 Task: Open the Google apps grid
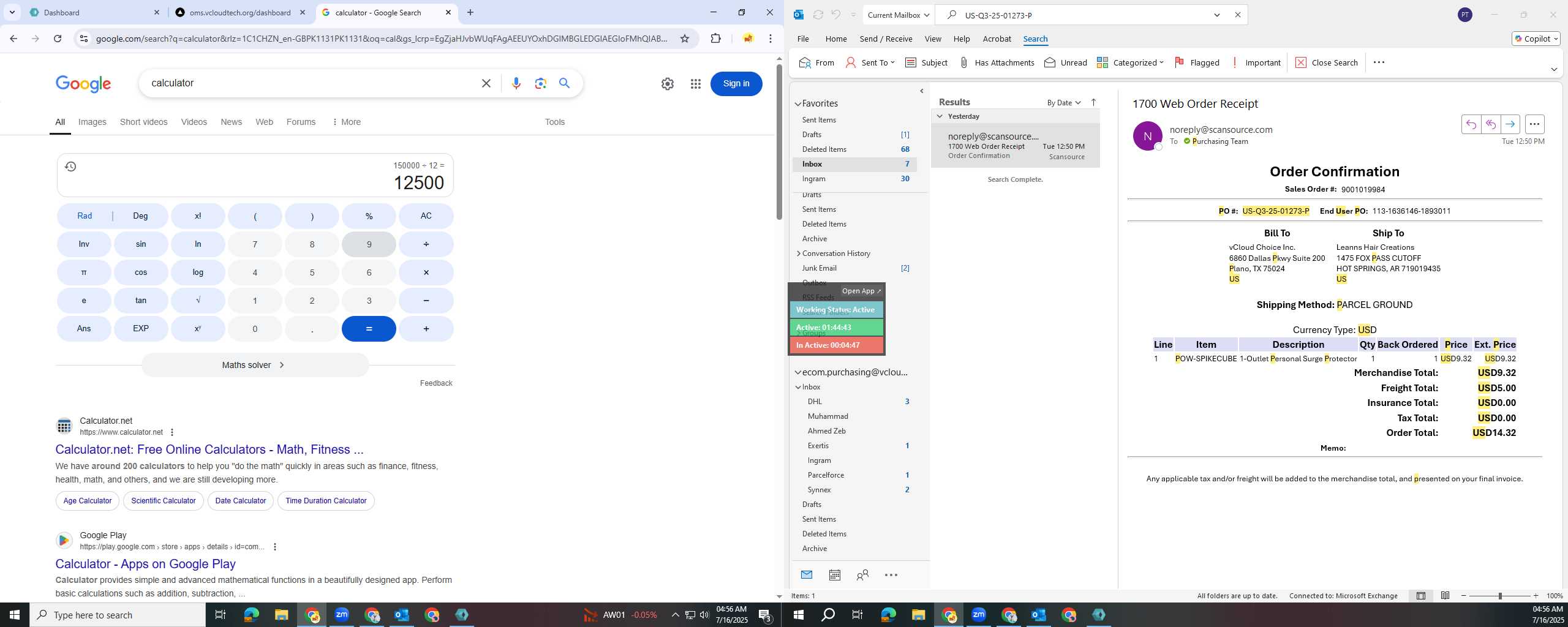695,84
